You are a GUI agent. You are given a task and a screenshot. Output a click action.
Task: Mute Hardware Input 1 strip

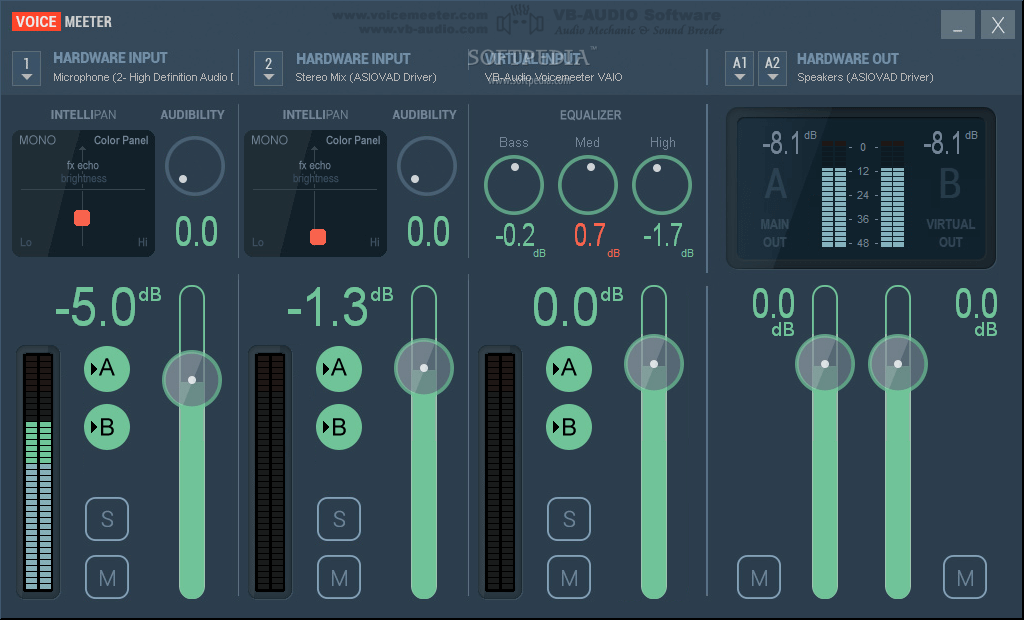107,577
